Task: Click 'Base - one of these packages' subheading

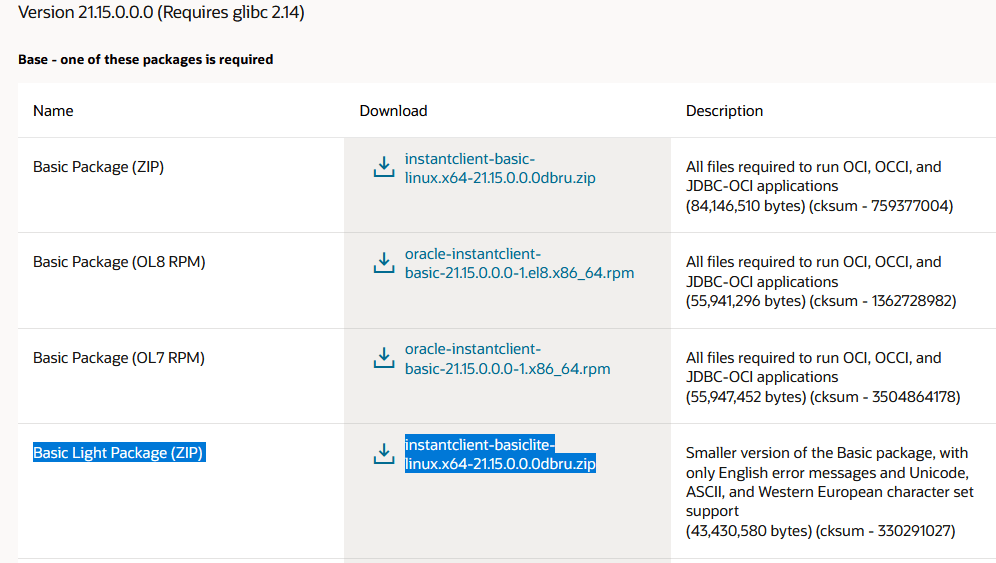Action: pyautogui.click(x=145, y=59)
